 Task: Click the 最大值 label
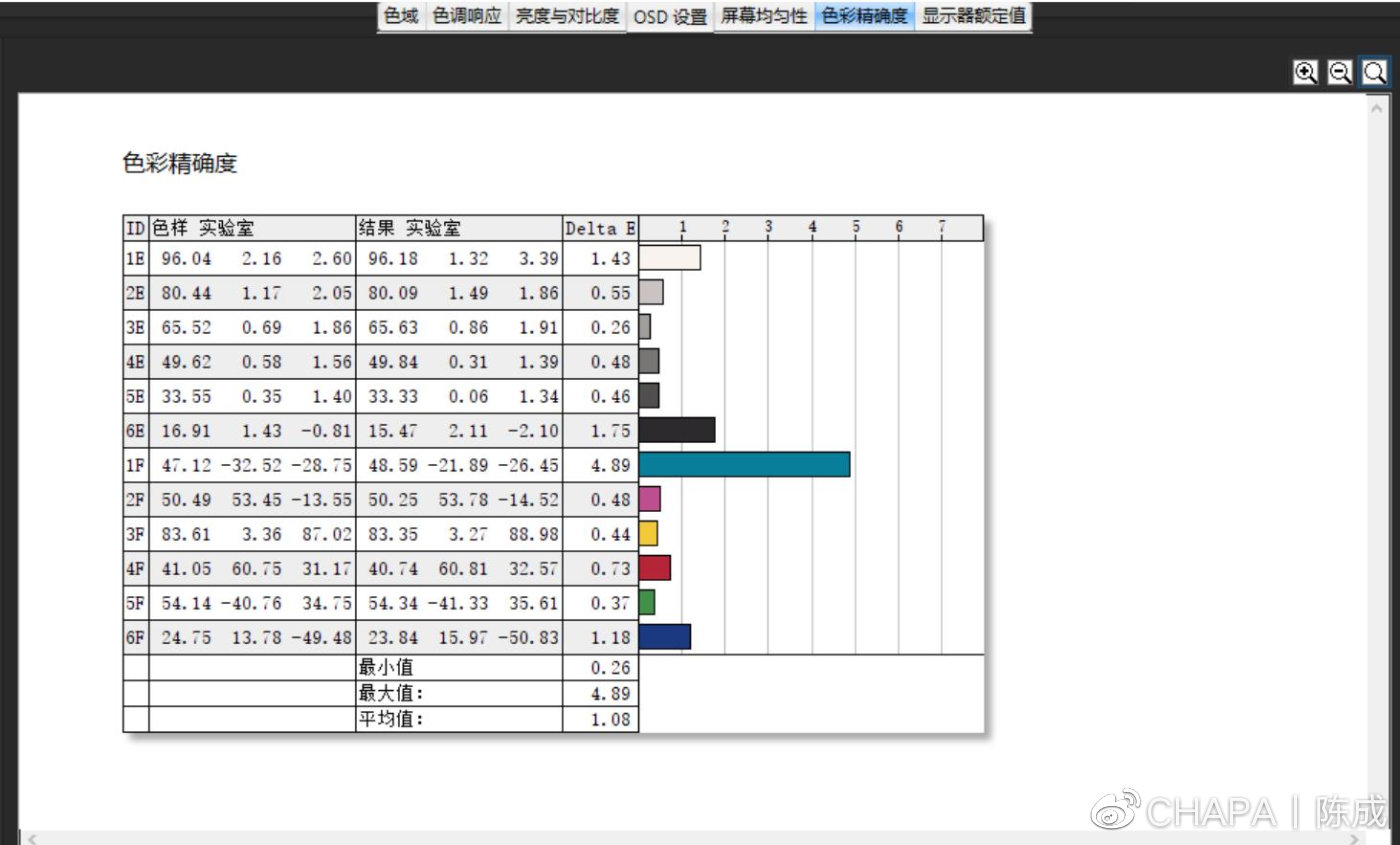tap(390, 693)
